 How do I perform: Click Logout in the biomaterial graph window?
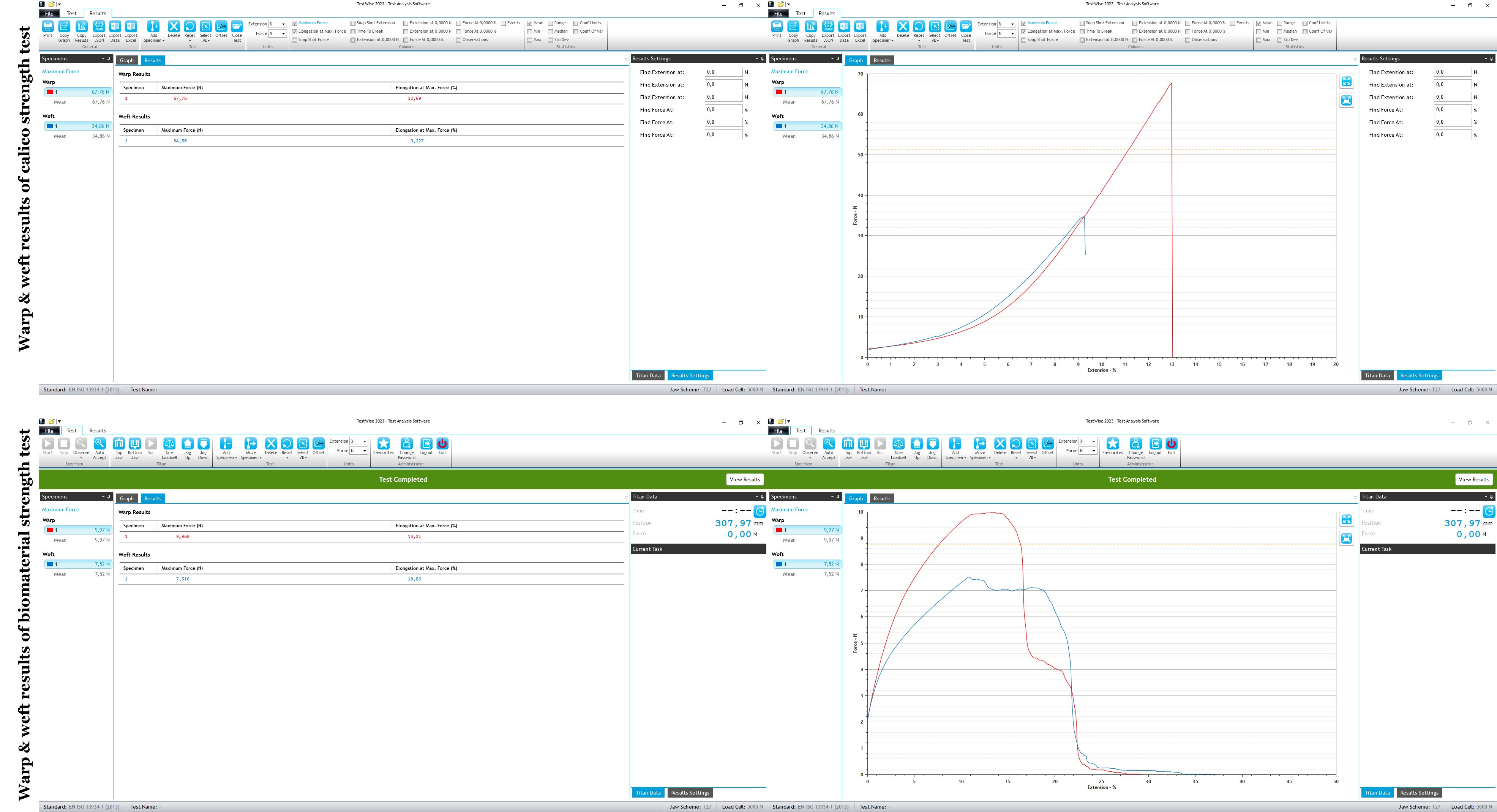tap(1155, 447)
